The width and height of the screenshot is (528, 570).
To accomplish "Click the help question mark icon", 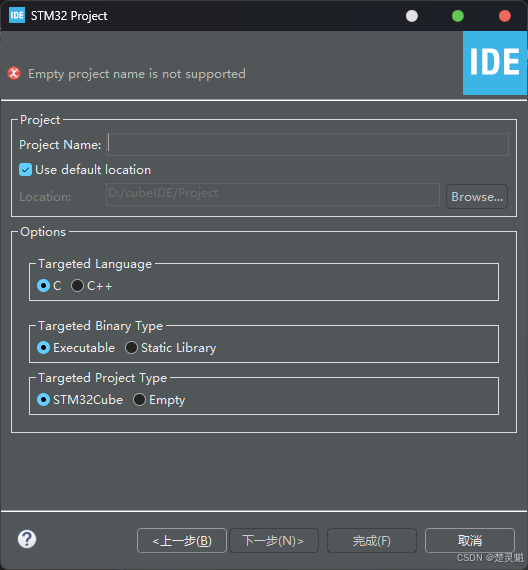I will pyautogui.click(x=27, y=539).
